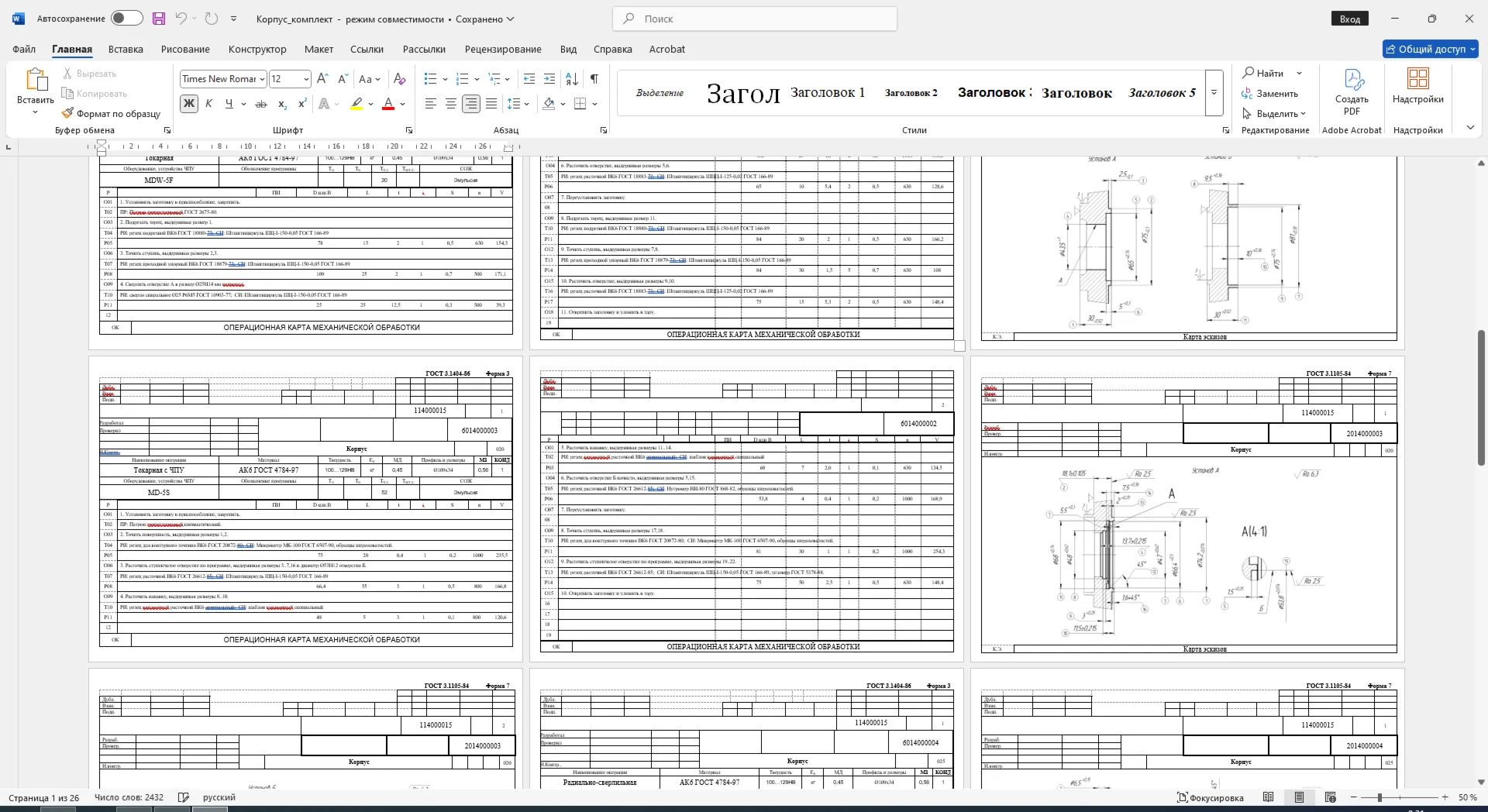
Task: Click the save diskette icon
Action: (158, 19)
